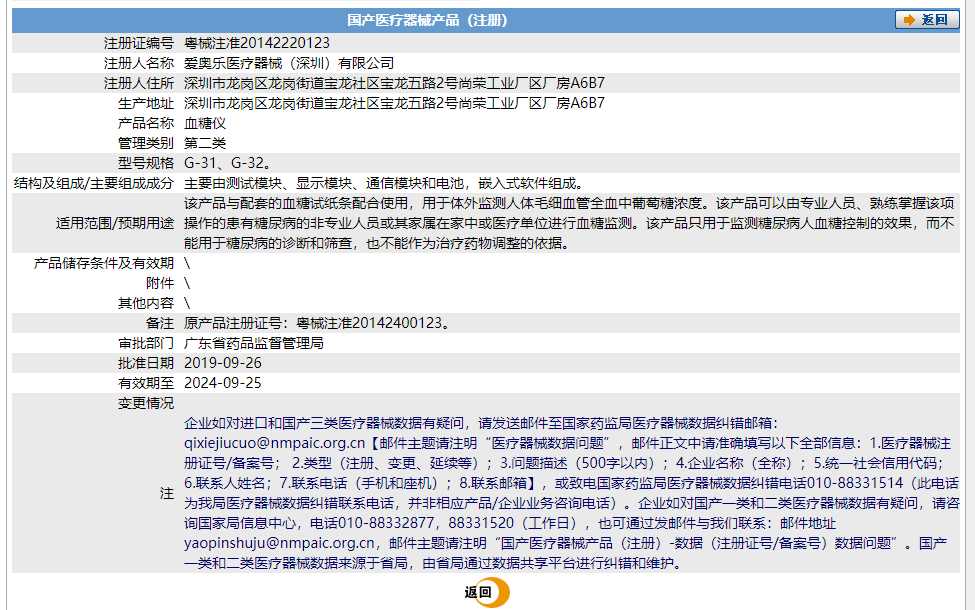Click the 结构及组成/主要组成成分 label

tap(94, 183)
